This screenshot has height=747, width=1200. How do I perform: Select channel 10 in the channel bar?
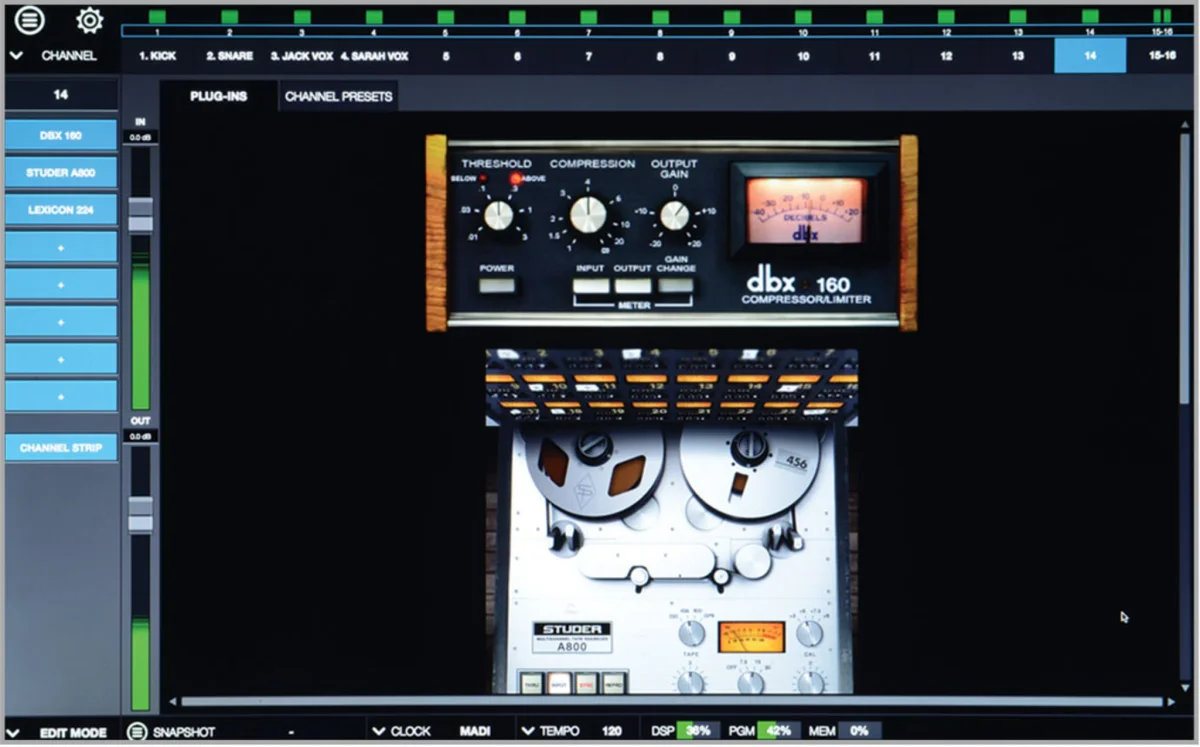click(x=803, y=56)
